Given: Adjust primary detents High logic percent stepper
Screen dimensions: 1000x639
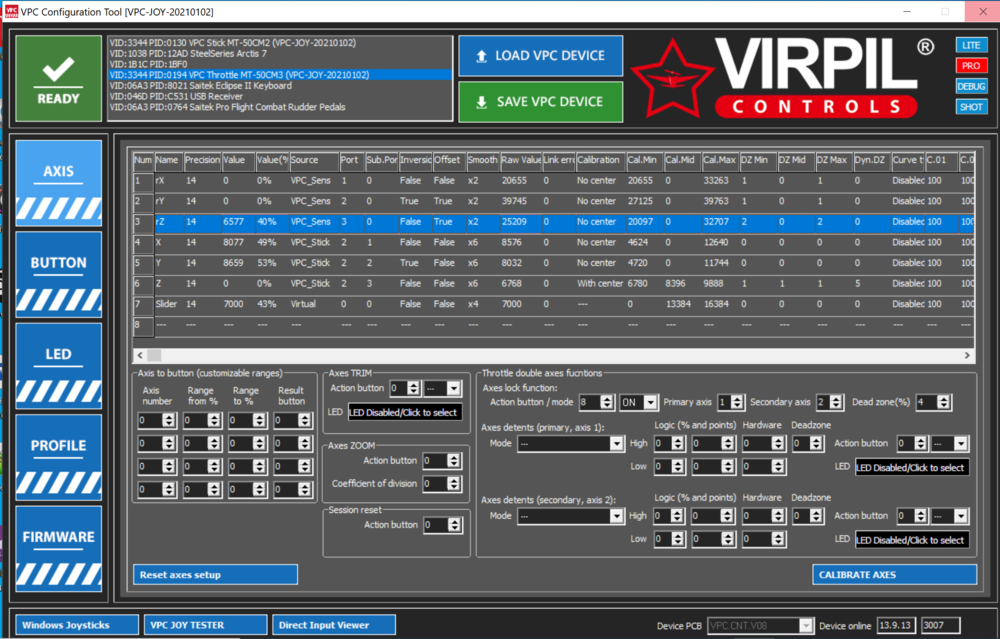Looking at the screenshot, I should [x=678, y=444].
